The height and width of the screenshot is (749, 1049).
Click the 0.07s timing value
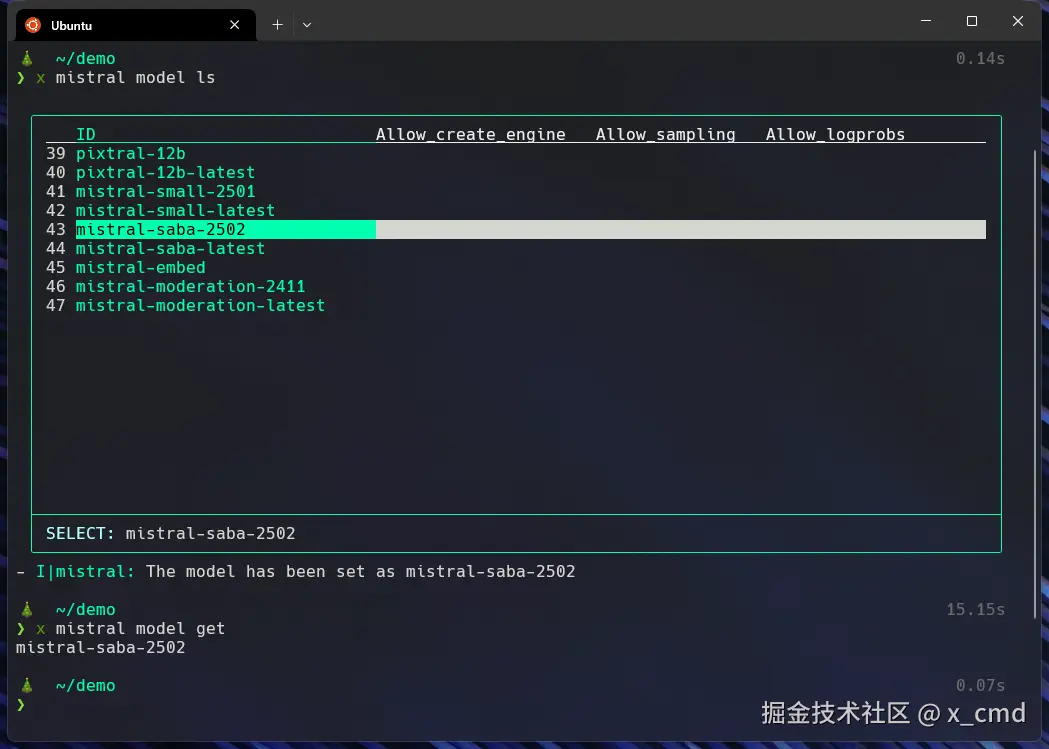(980, 685)
